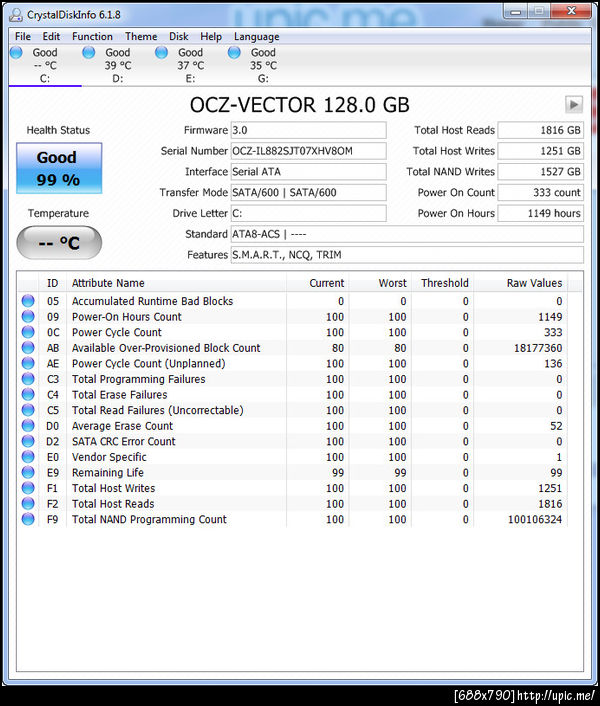Image resolution: width=600 pixels, height=706 pixels.
Task: Click status orb for Power Cycle Count (Unplanned)
Action: coord(28,363)
